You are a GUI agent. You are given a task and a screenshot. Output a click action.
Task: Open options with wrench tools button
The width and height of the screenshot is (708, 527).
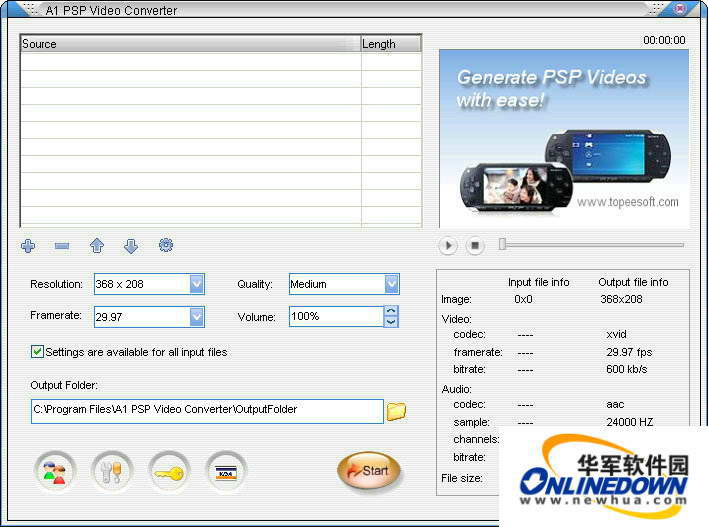tap(112, 472)
